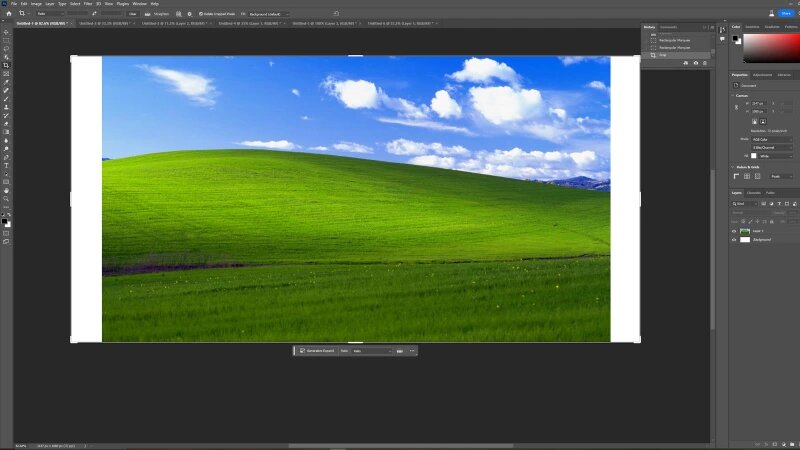Screen dimensions: 800x450
Task: Open the 8 Bits/Channel dropdown
Action: [x=772, y=147]
